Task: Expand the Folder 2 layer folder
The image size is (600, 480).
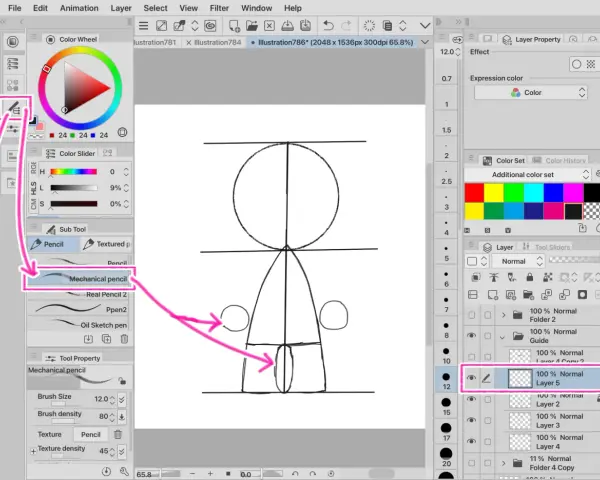Action: pos(504,315)
